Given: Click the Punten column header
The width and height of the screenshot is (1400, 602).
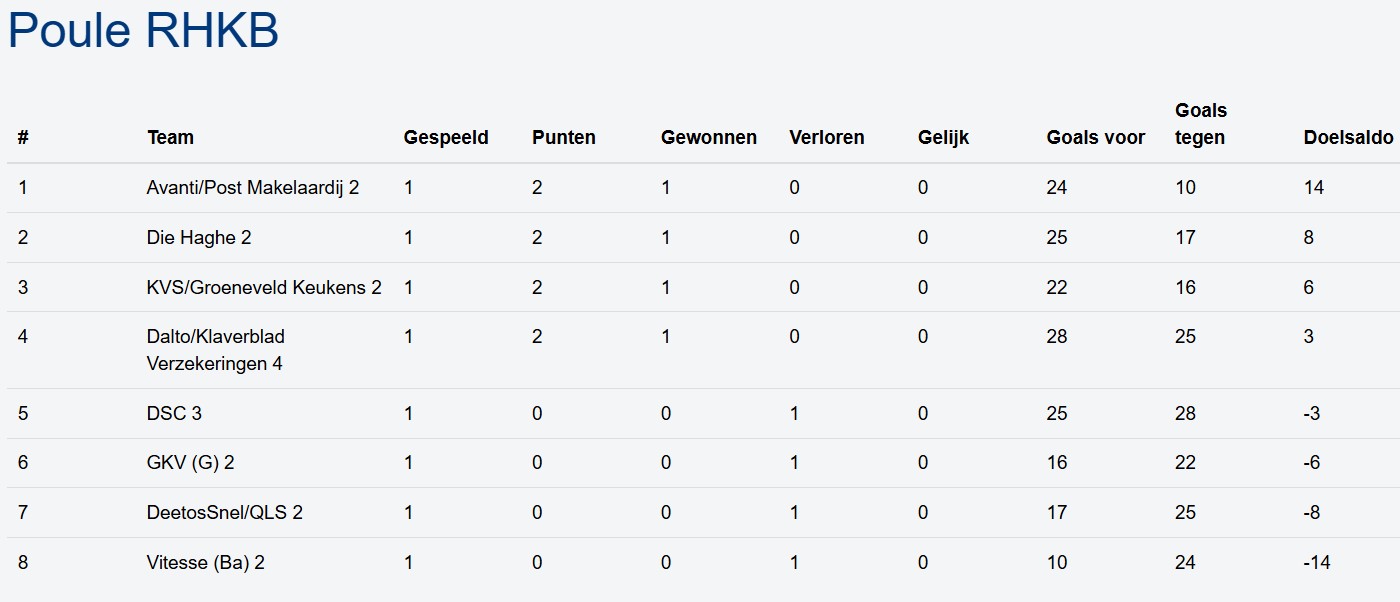Looking at the screenshot, I should (x=563, y=138).
